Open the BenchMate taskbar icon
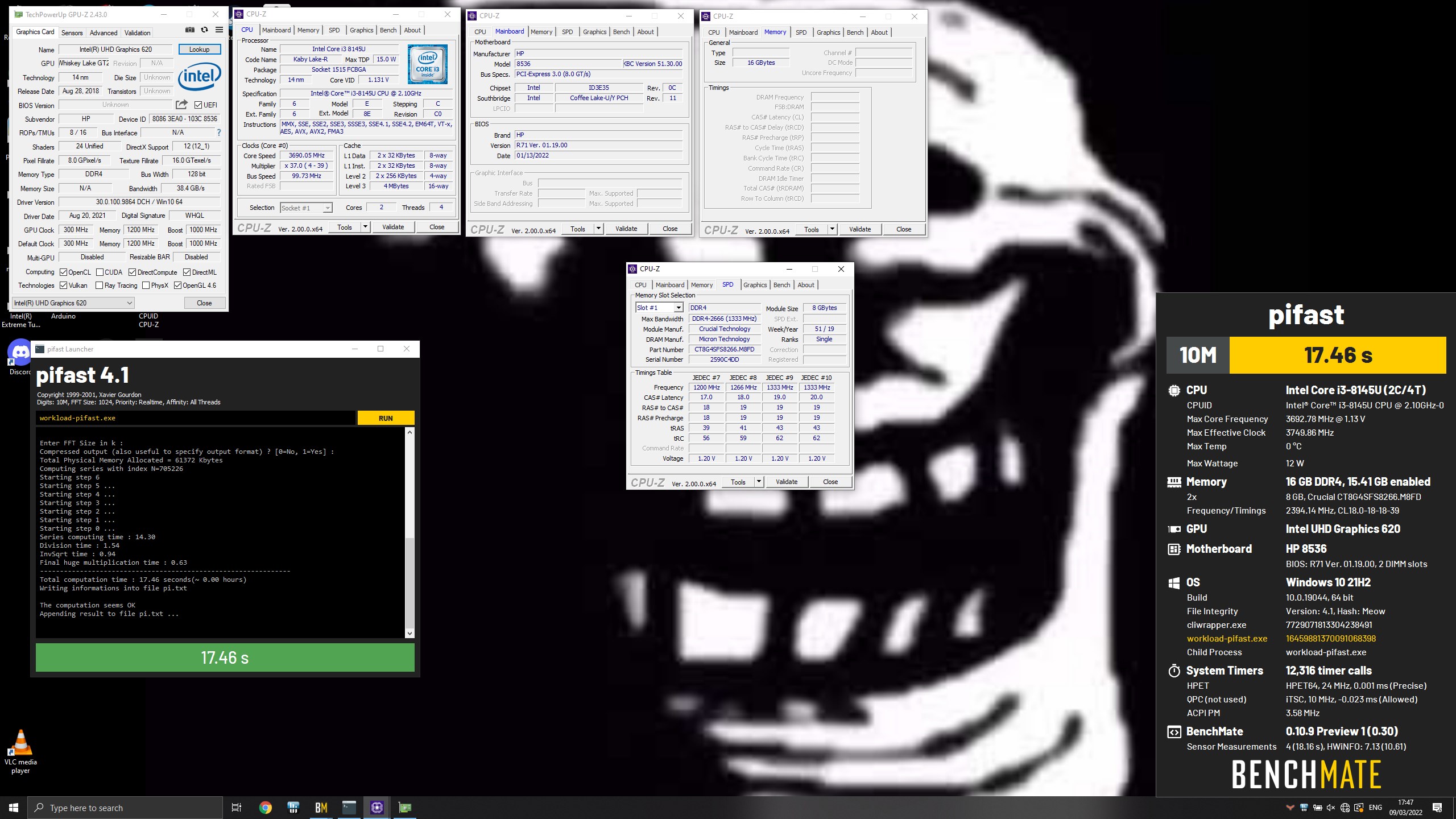Screen dimensions: 1456x819 [x=321, y=808]
